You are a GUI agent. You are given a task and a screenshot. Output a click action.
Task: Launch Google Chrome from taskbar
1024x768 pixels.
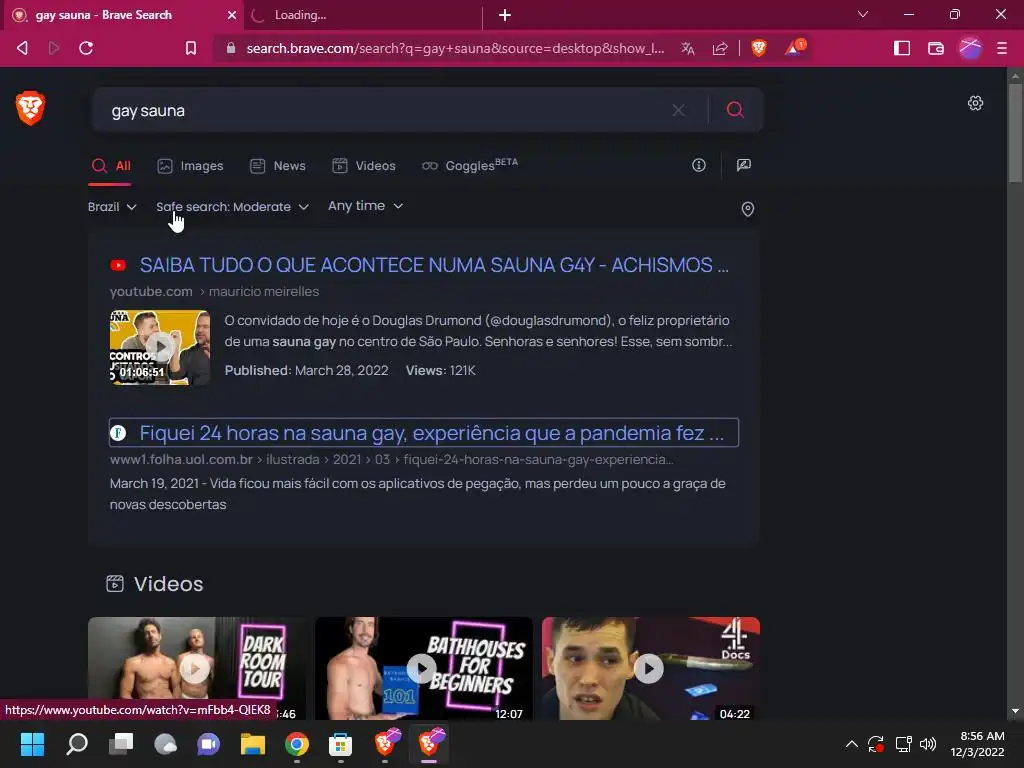point(296,744)
